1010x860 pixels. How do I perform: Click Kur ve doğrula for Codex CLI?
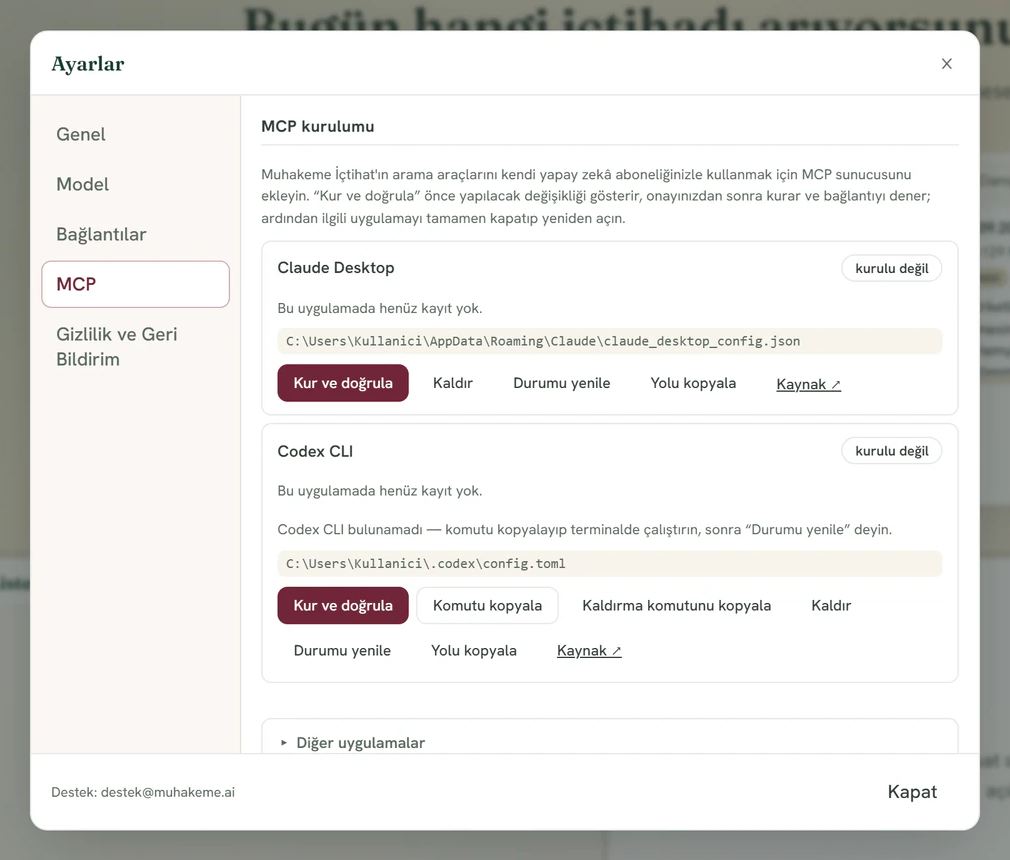pyautogui.click(x=343, y=606)
